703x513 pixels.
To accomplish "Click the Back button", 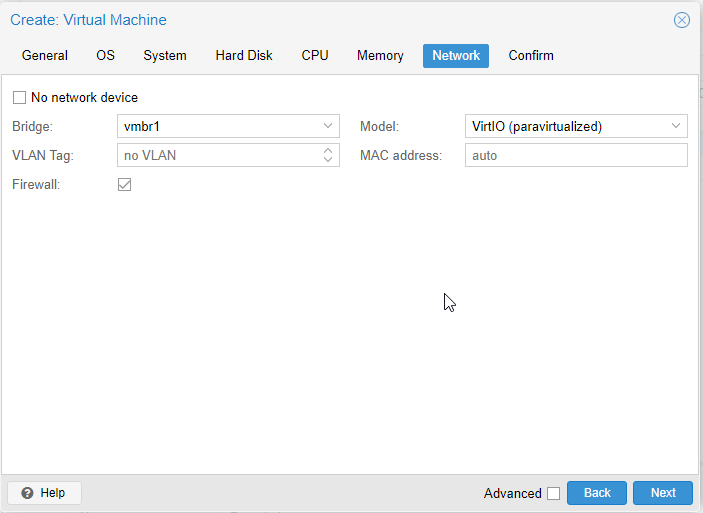I will (597, 493).
